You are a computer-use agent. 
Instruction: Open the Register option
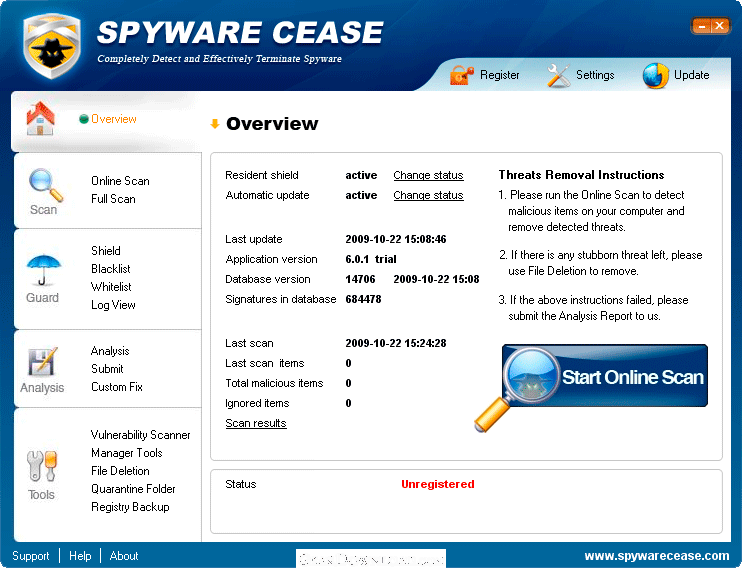click(500, 75)
